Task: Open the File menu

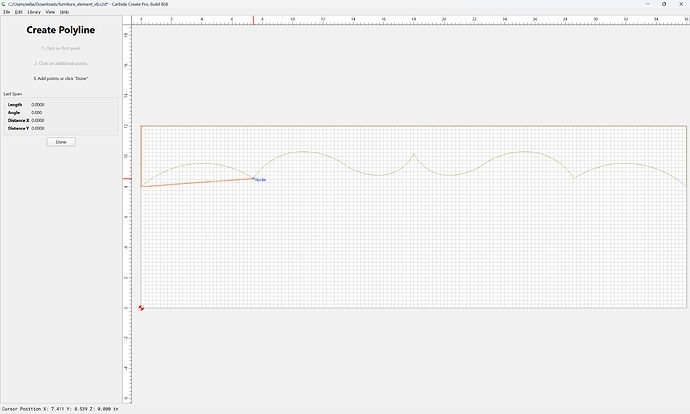Action: pos(7,12)
